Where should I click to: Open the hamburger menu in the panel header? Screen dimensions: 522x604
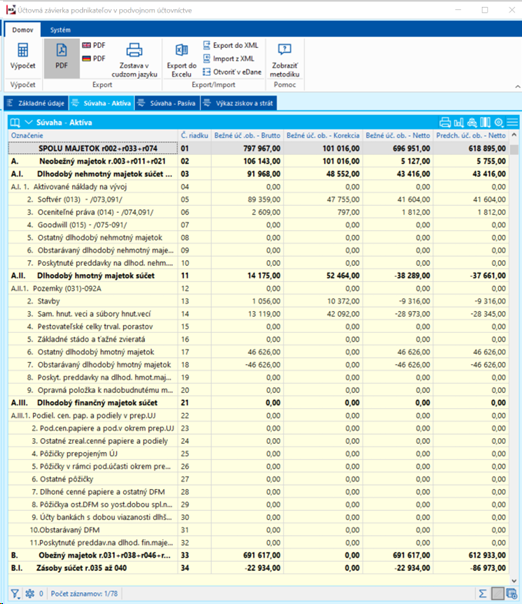pos(512,122)
